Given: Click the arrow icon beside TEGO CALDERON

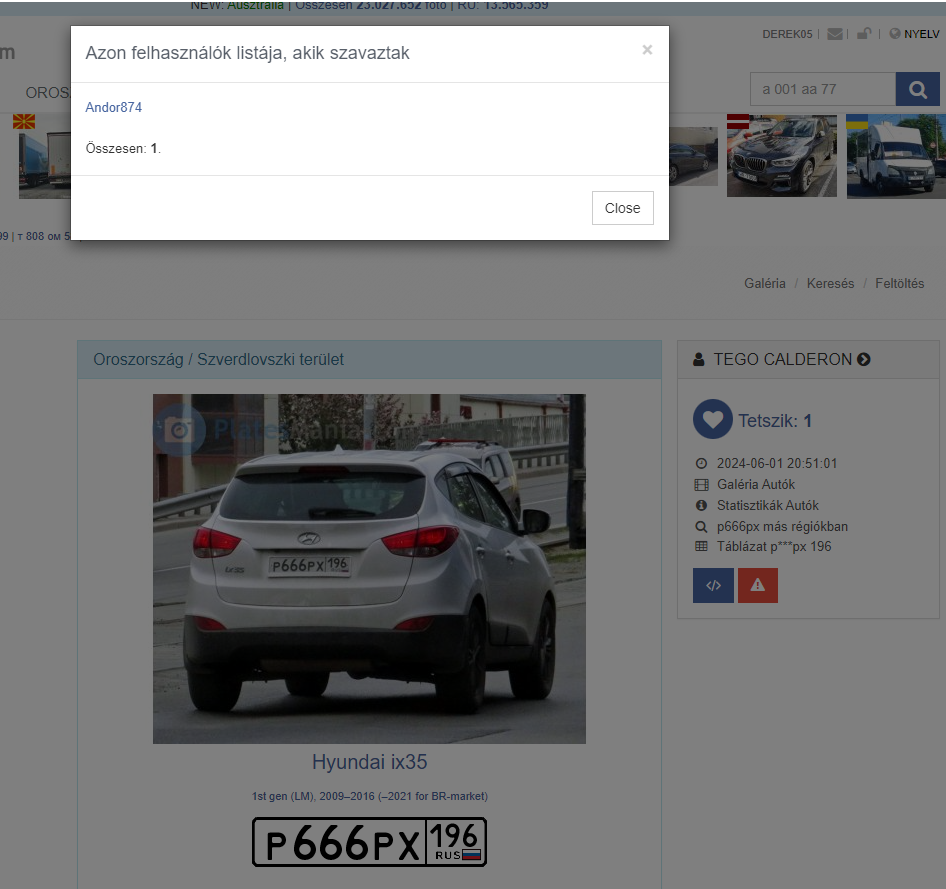Looking at the screenshot, I should (864, 359).
